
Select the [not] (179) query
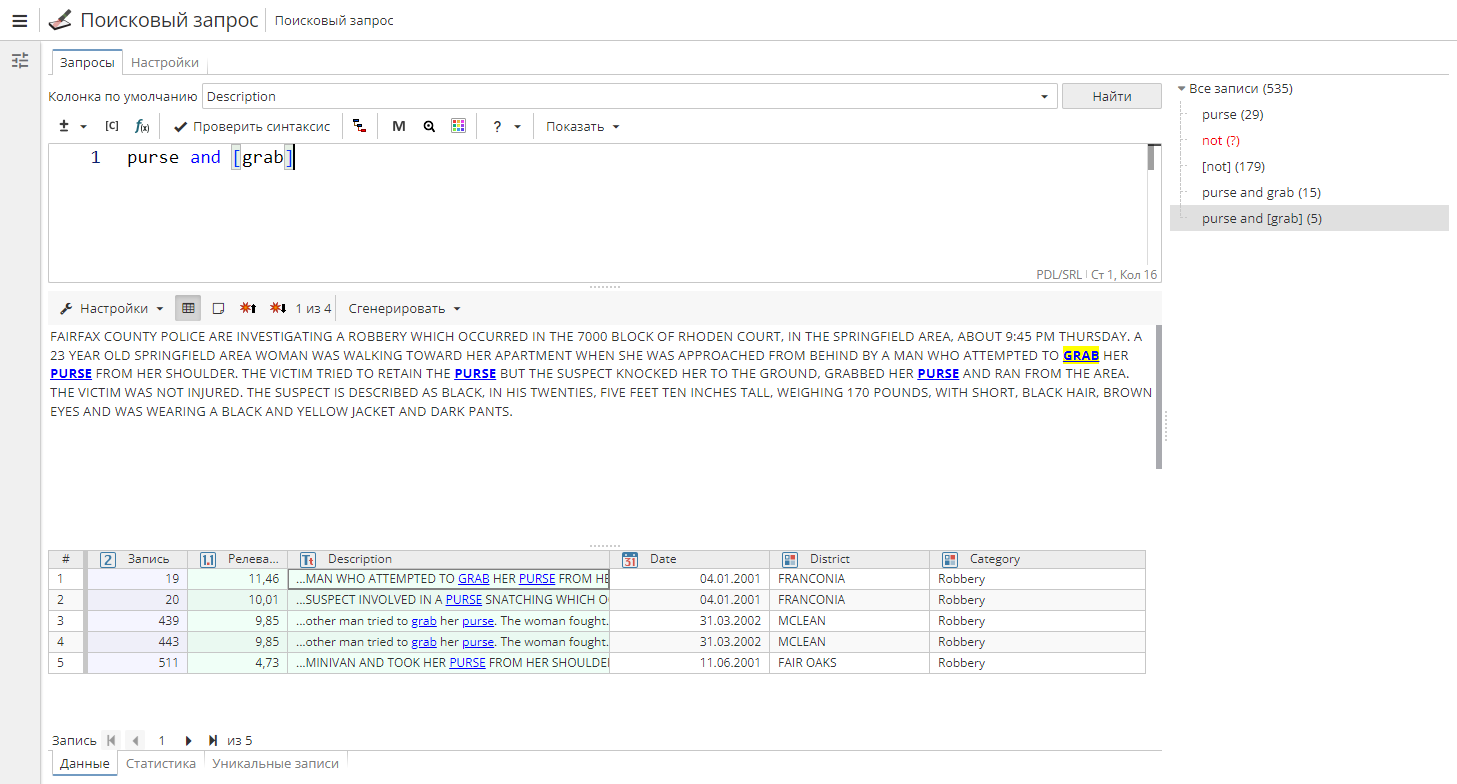click(x=1233, y=166)
